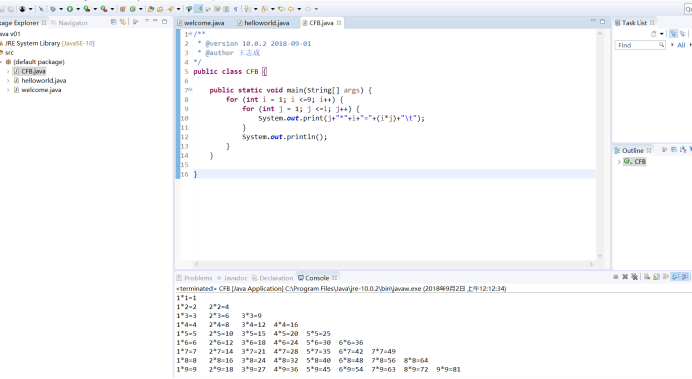The image size is (692, 379).
Task: Open the New Java Class dropdown arrow
Action: pos(141,9)
